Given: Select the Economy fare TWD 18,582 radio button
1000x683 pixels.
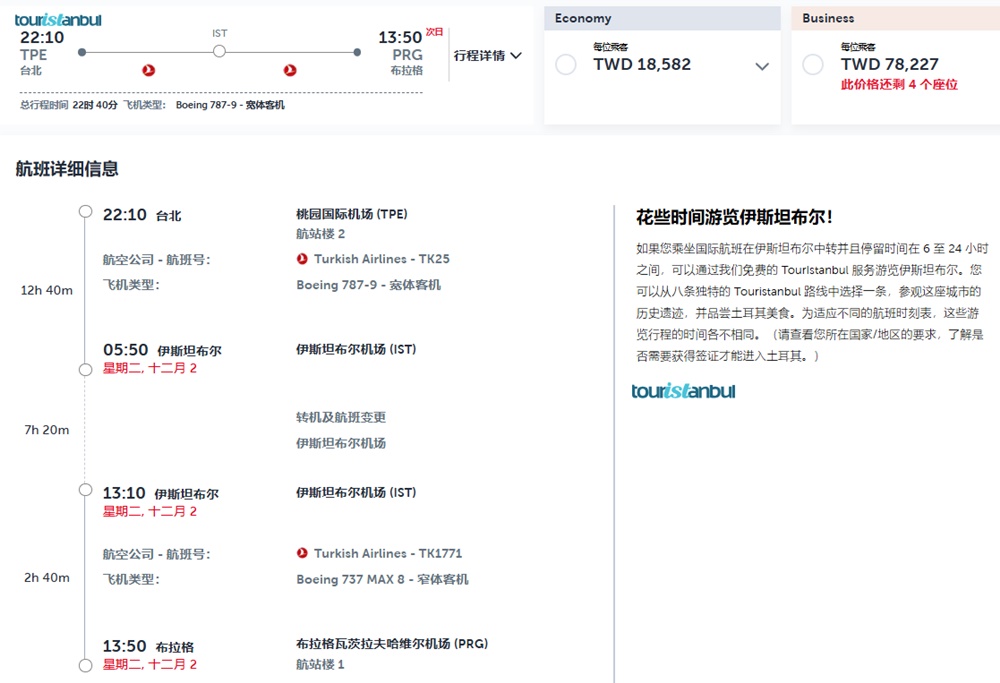Looking at the screenshot, I should tap(566, 64).
